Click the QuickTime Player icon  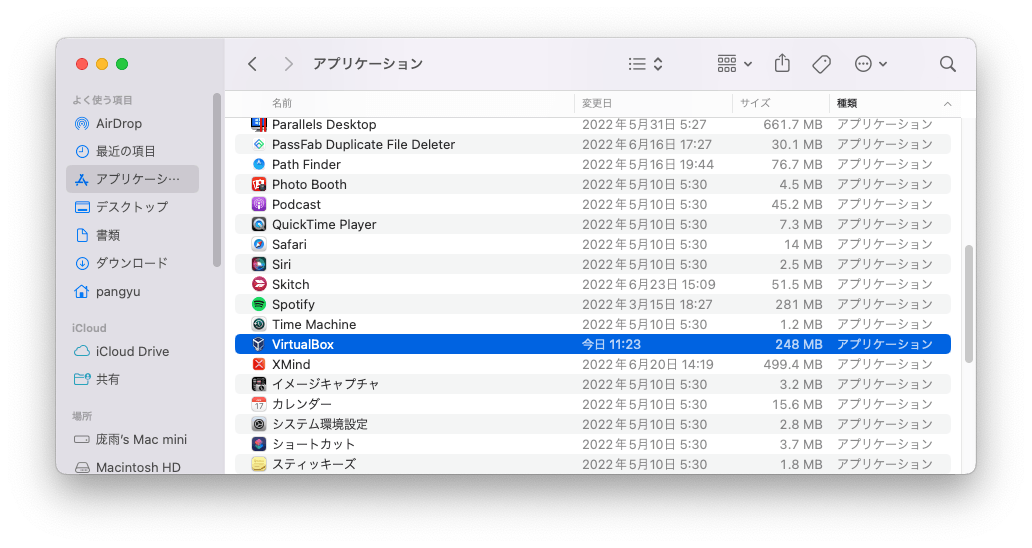259,224
